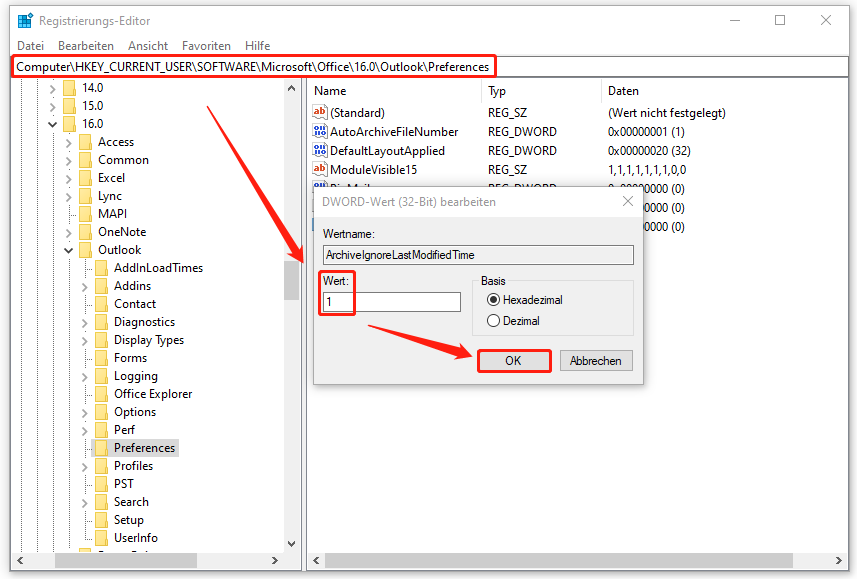Viewport: 857px width, 579px height.
Task: Open the Datei menu
Action: click(x=30, y=46)
